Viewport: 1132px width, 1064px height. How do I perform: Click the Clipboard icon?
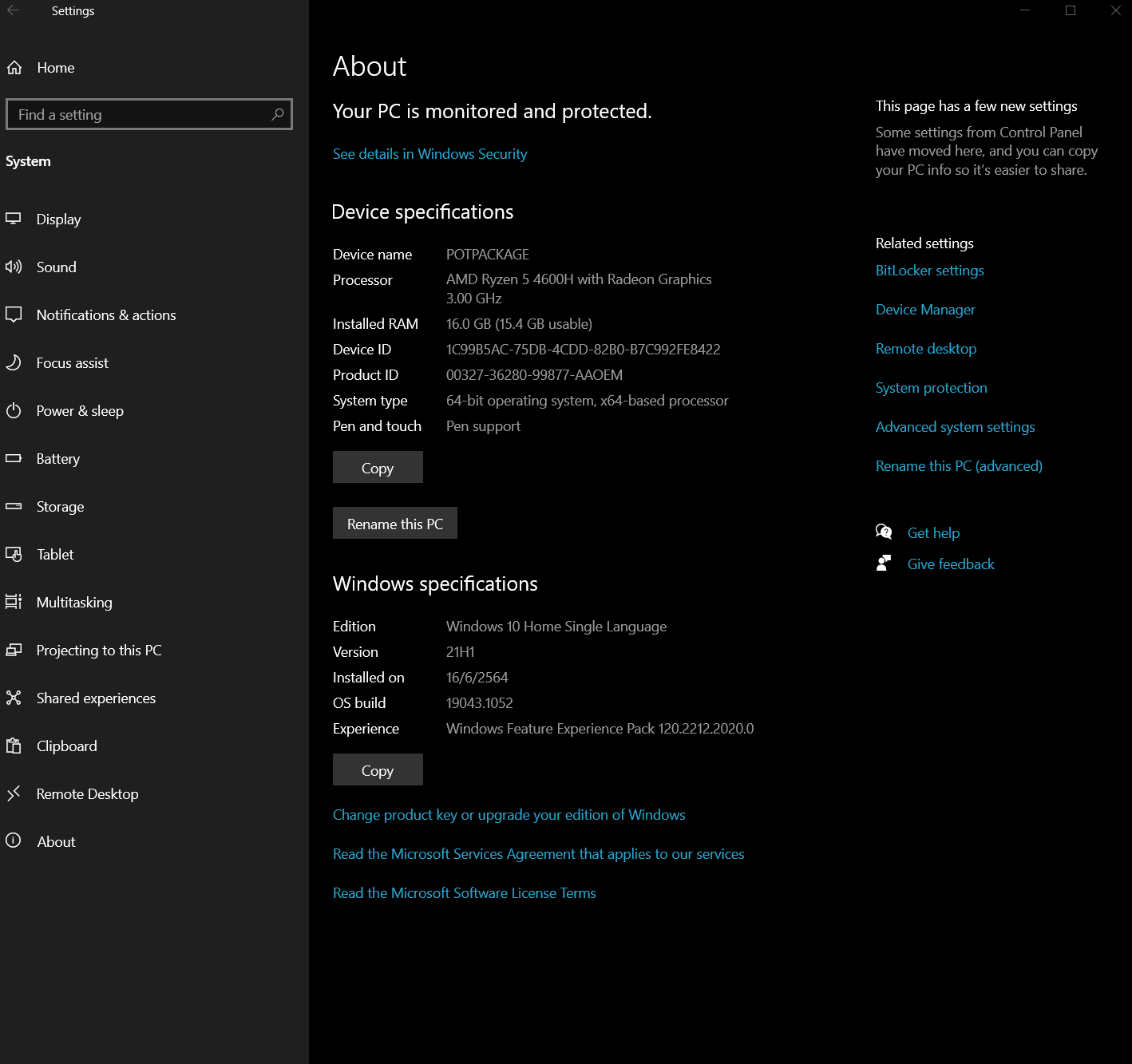click(x=14, y=746)
